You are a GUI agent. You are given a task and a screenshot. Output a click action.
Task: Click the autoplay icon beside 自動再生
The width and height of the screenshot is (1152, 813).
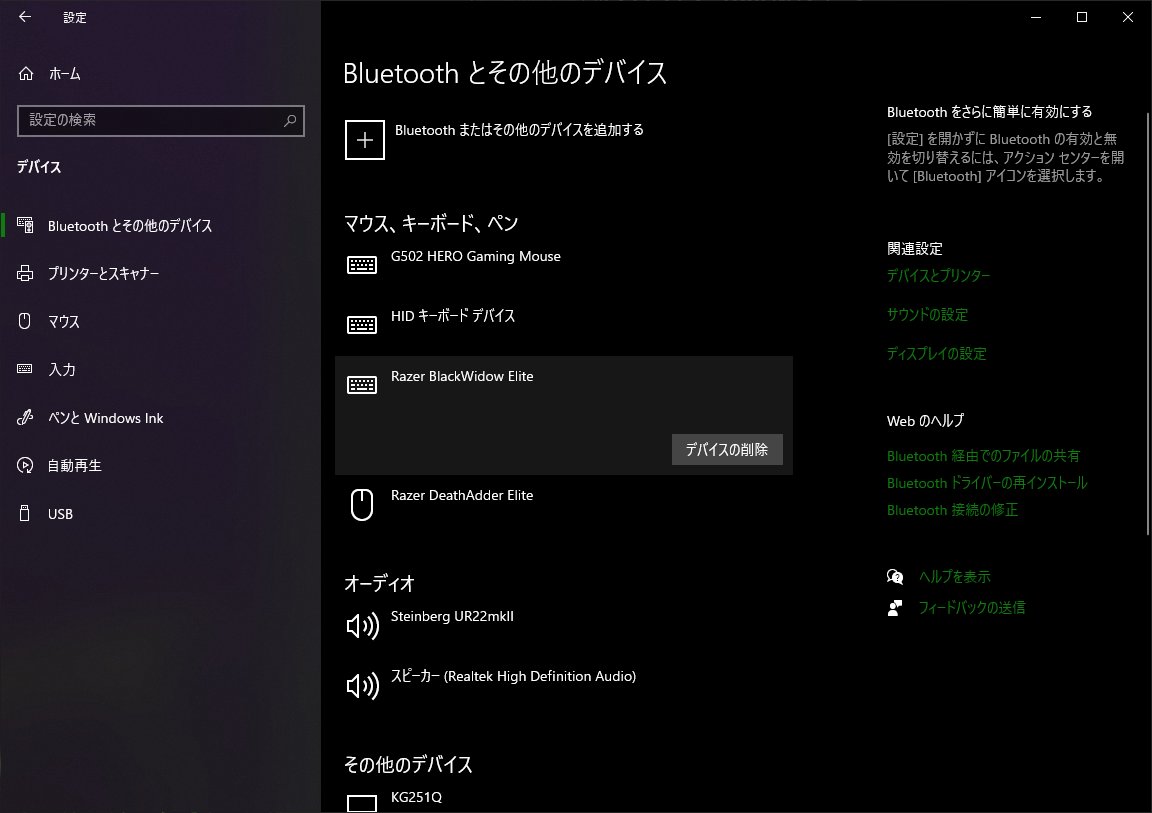tap(25, 465)
